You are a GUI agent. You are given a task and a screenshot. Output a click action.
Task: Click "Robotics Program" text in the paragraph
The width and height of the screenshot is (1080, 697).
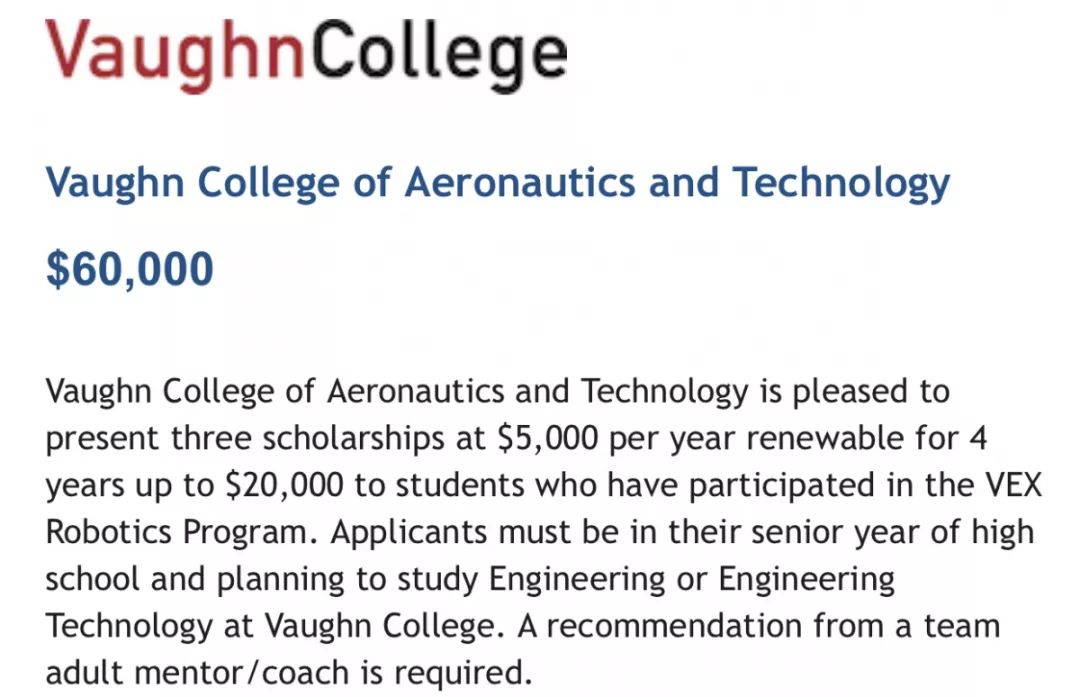pos(176,532)
